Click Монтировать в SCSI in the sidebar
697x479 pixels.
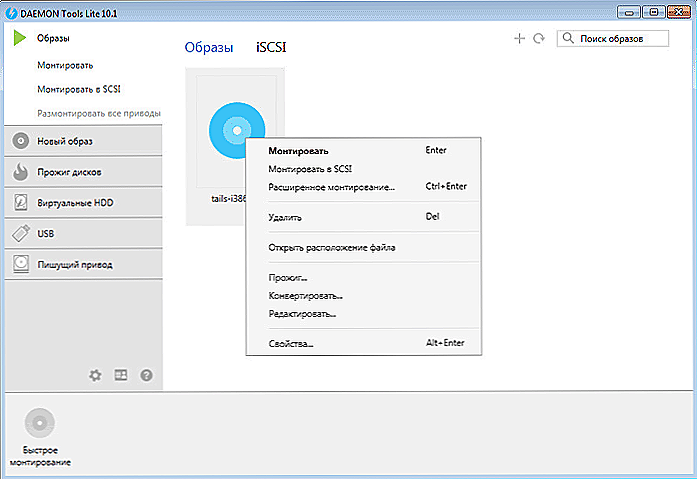pyautogui.click(x=79, y=89)
